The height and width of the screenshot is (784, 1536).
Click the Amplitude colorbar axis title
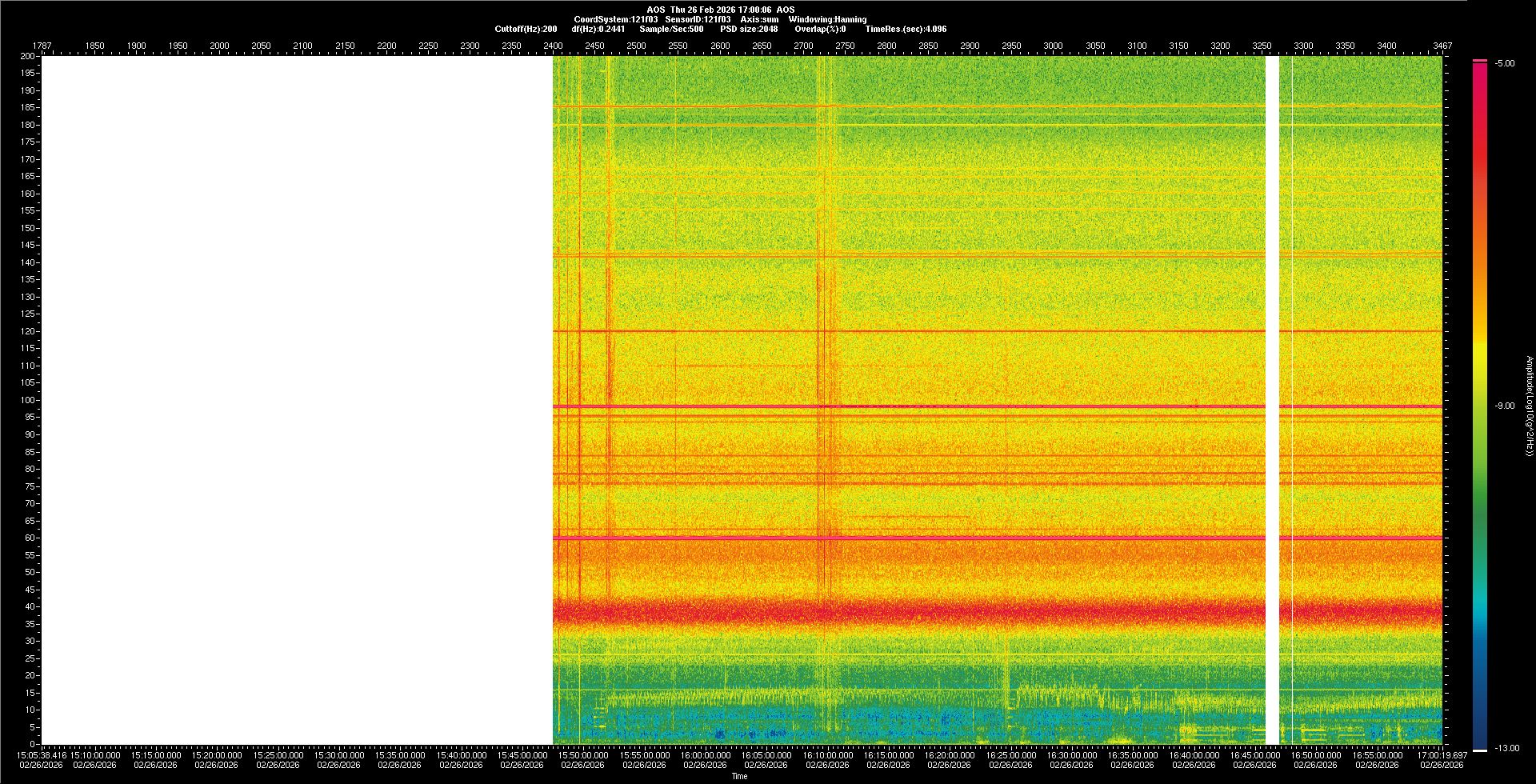(1529, 406)
